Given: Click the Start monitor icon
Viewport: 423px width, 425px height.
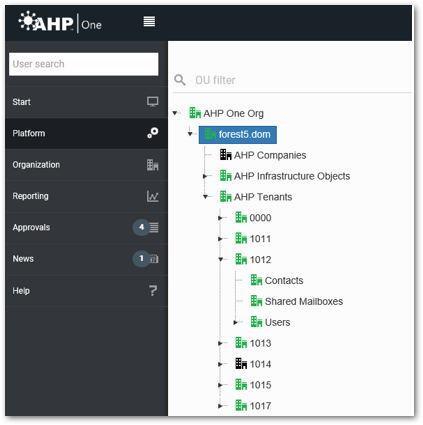Looking at the screenshot, I should coord(153,102).
